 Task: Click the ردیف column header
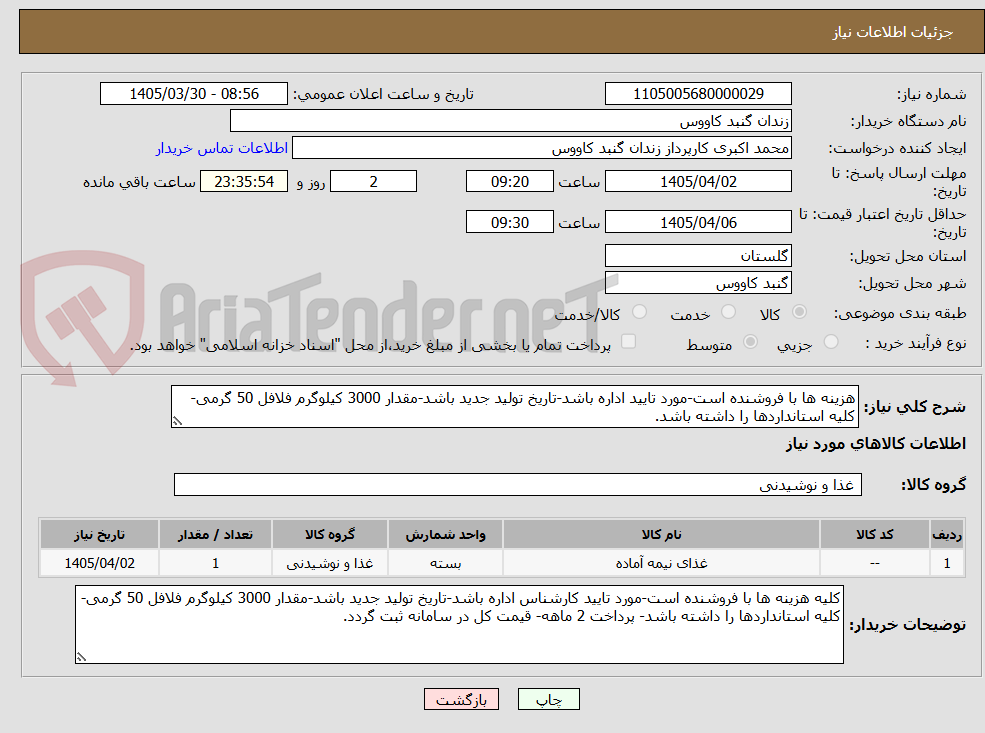click(947, 535)
